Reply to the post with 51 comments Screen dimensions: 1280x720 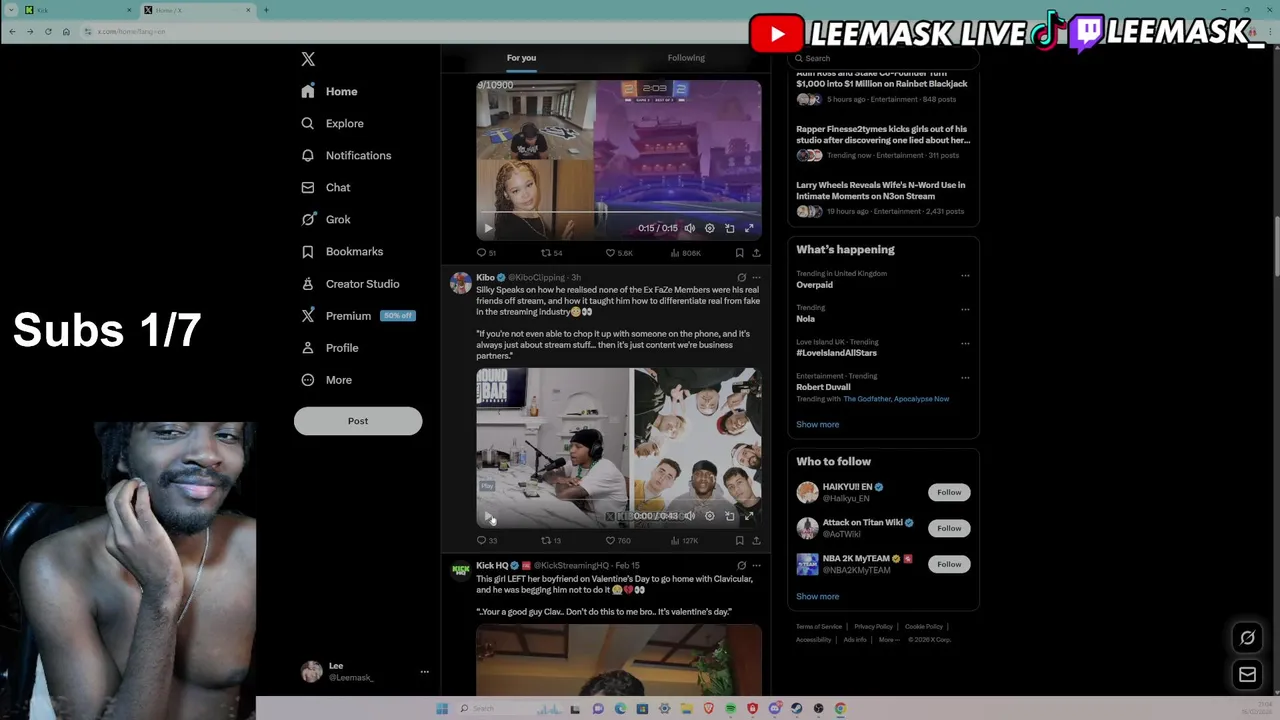click(x=487, y=253)
